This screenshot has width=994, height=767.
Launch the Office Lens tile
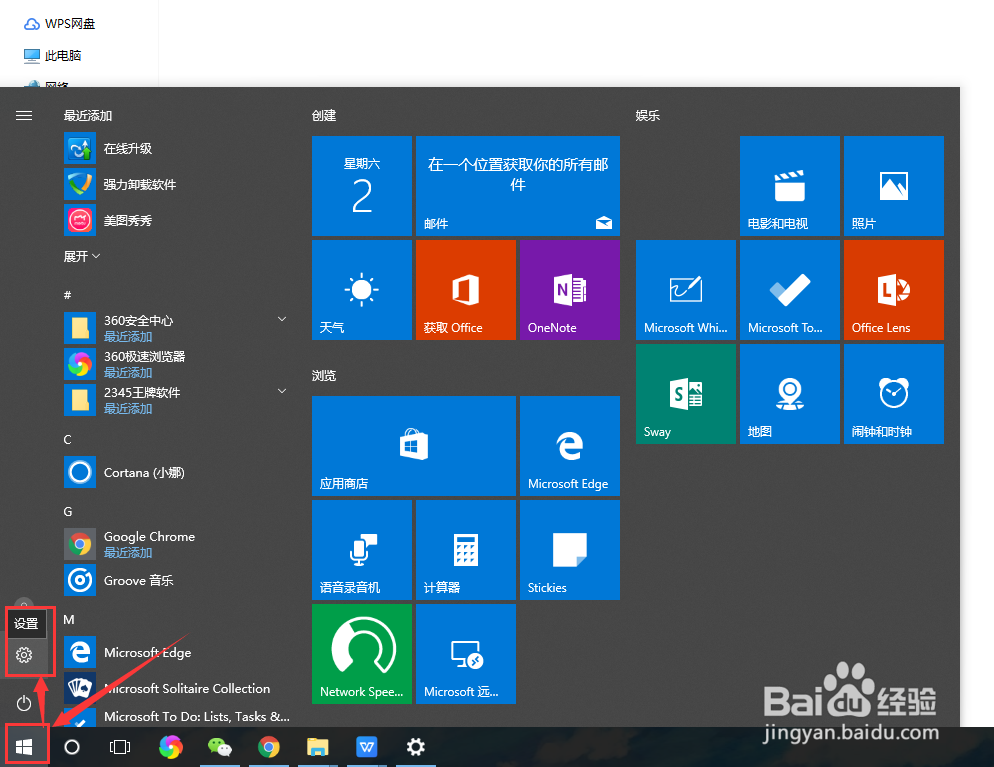tap(892, 289)
